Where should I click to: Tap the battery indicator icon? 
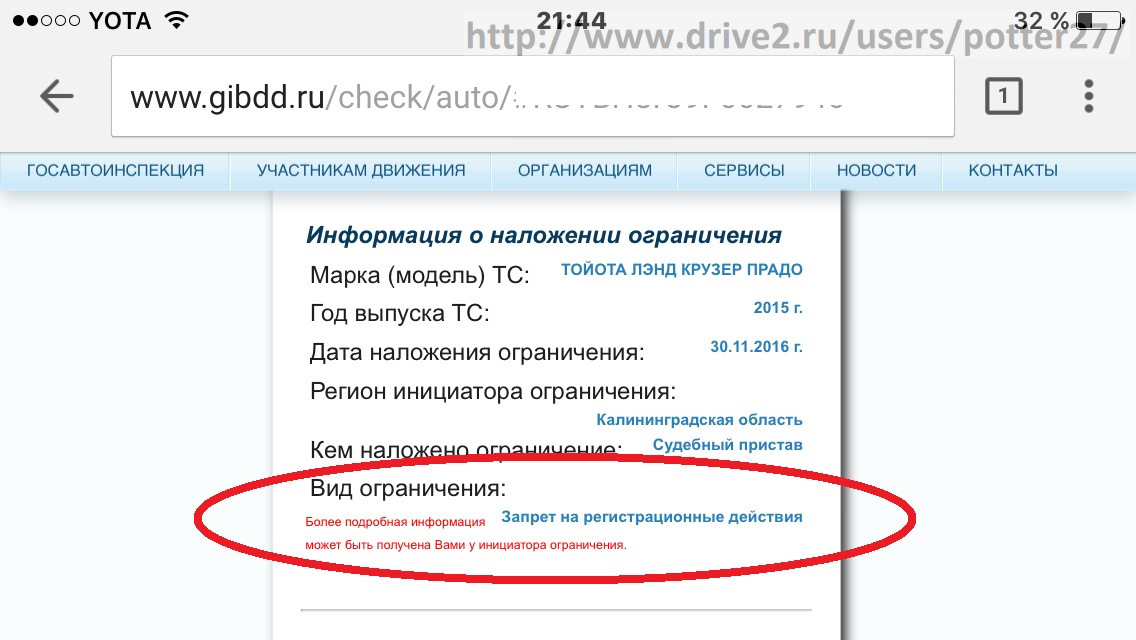(x=1100, y=20)
